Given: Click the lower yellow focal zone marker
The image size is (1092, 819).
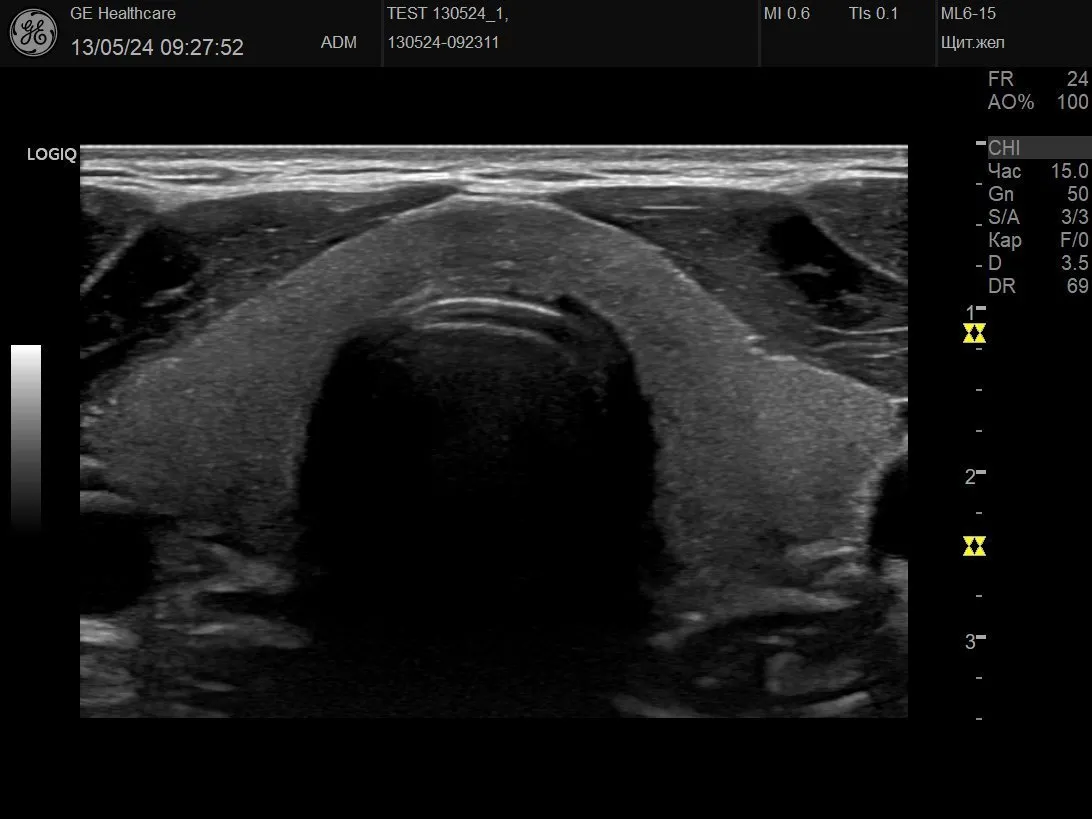Looking at the screenshot, I should [974, 546].
